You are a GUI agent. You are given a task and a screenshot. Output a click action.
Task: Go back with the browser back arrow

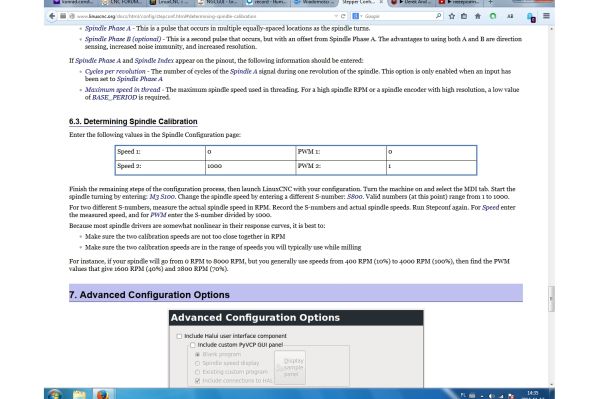tap(52, 16)
